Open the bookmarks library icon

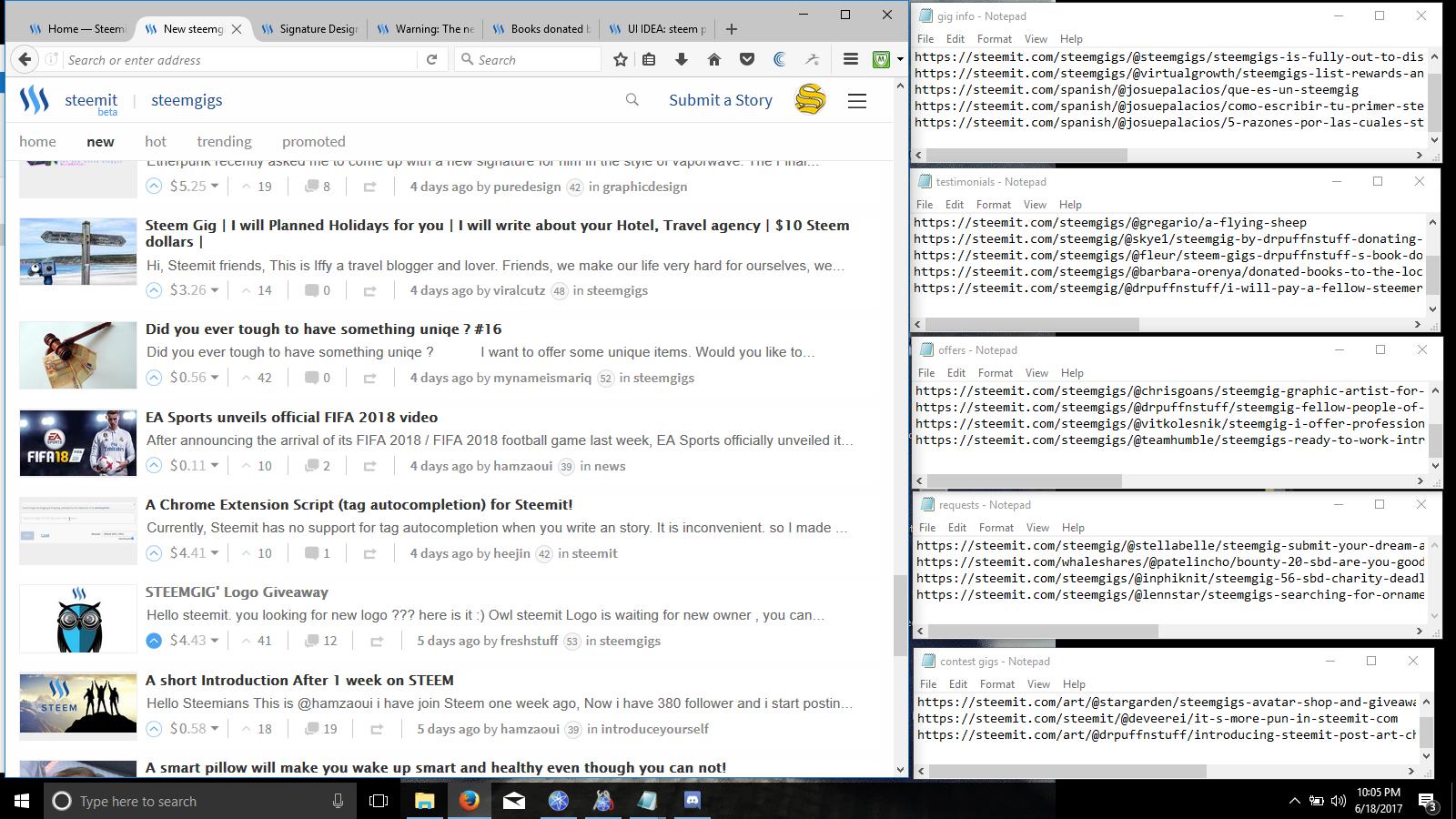coord(649,59)
